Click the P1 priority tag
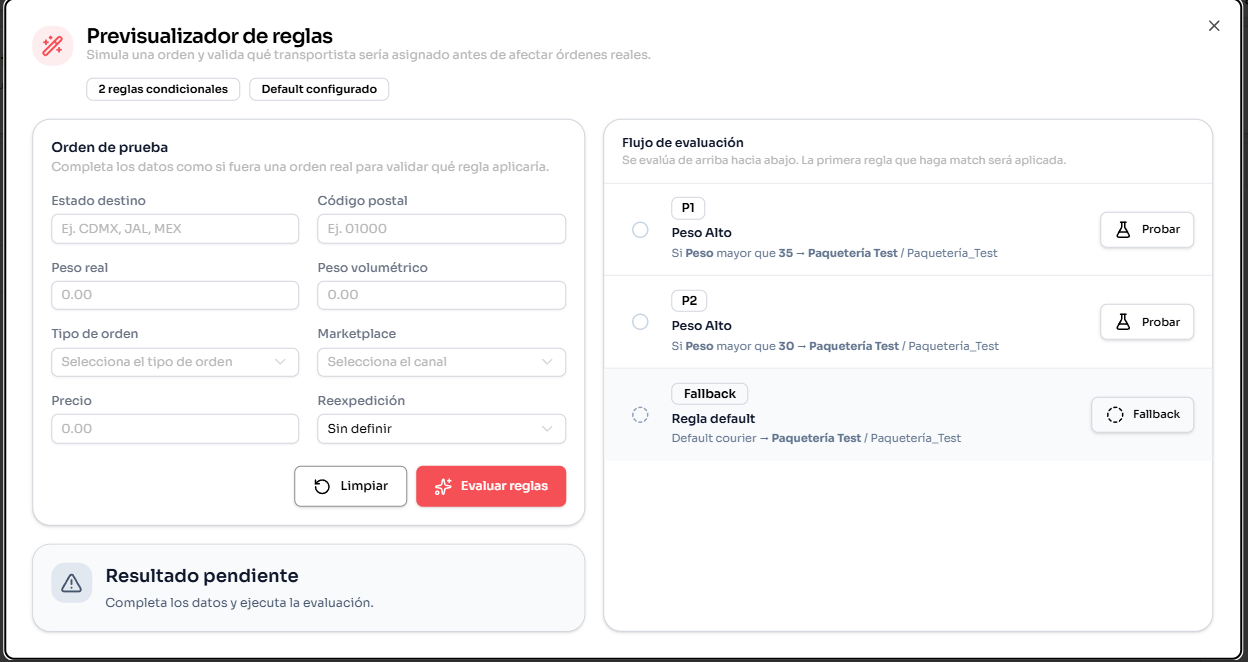 pos(688,208)
